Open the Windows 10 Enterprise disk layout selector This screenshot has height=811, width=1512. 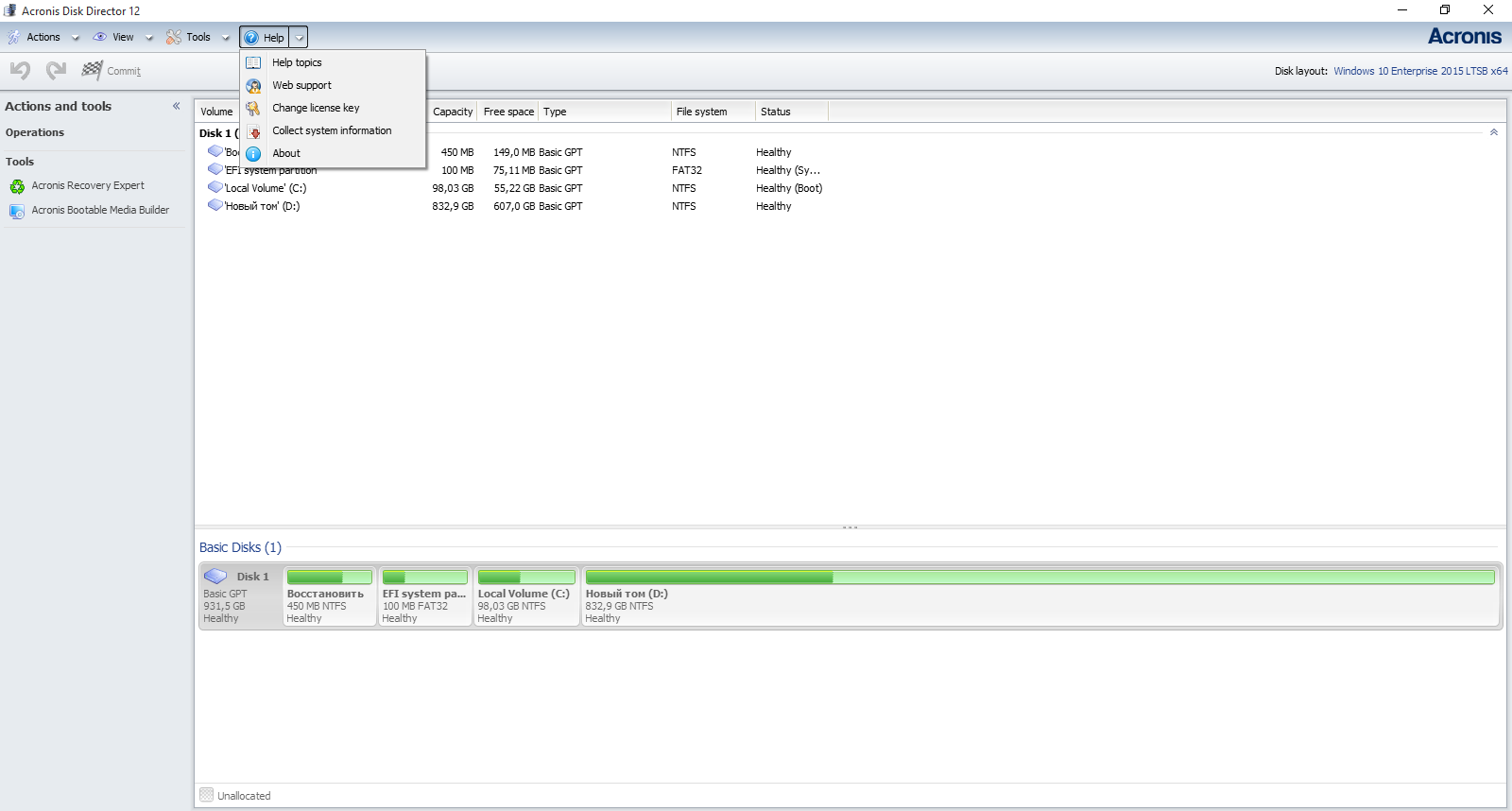[x=1420, y=71]
